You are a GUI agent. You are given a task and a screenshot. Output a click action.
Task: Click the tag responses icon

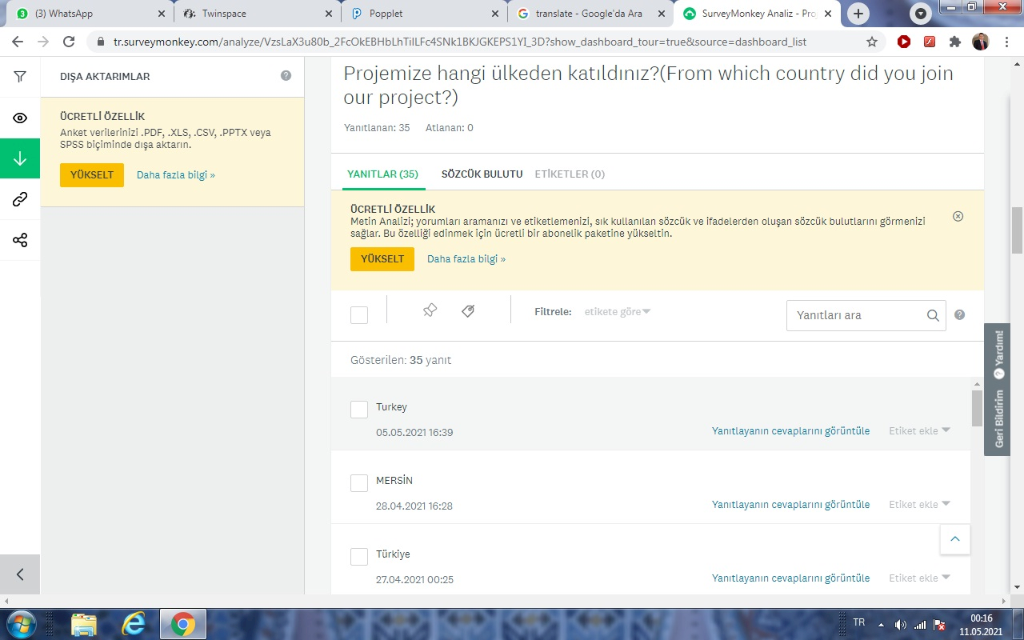tap(468, 311)
